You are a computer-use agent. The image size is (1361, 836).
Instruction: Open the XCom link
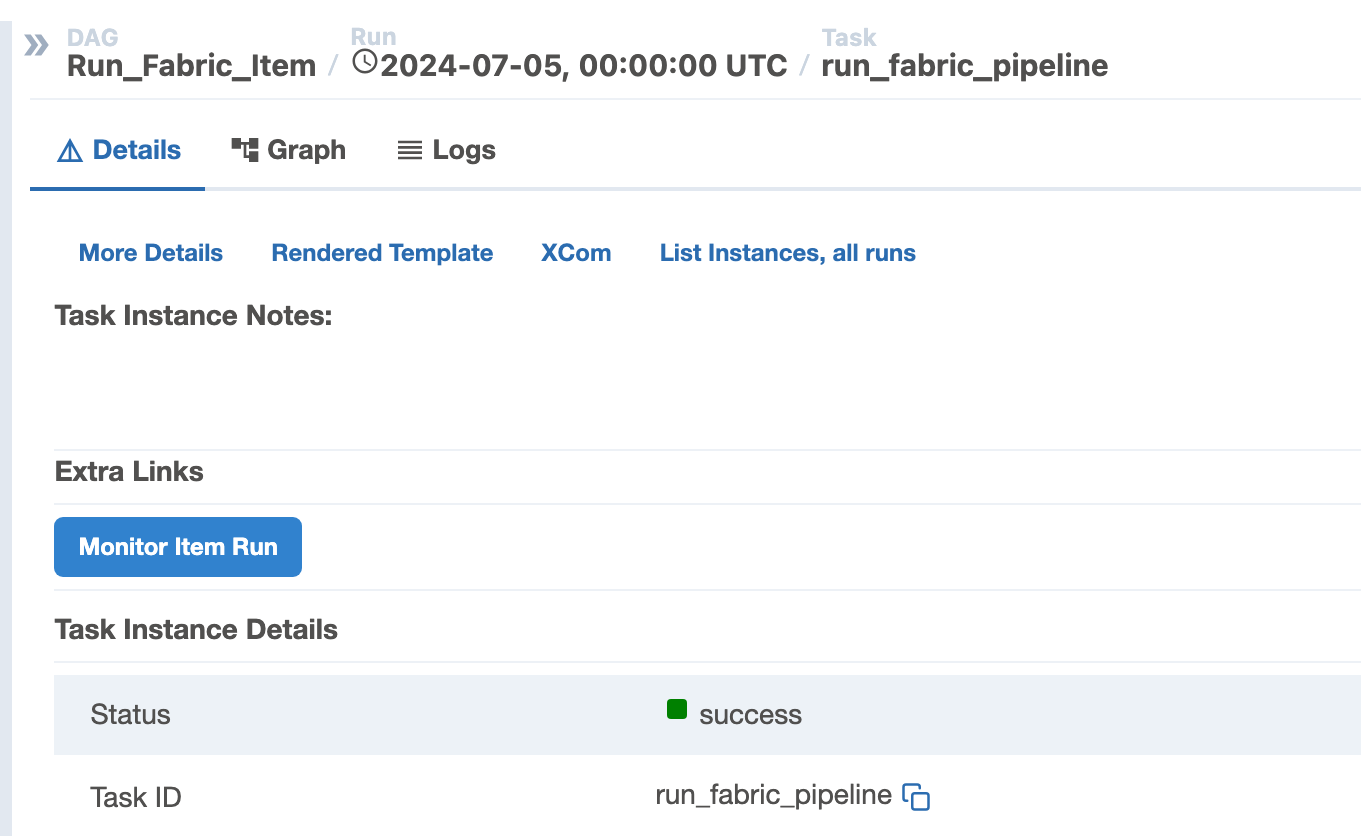[576, 253]
